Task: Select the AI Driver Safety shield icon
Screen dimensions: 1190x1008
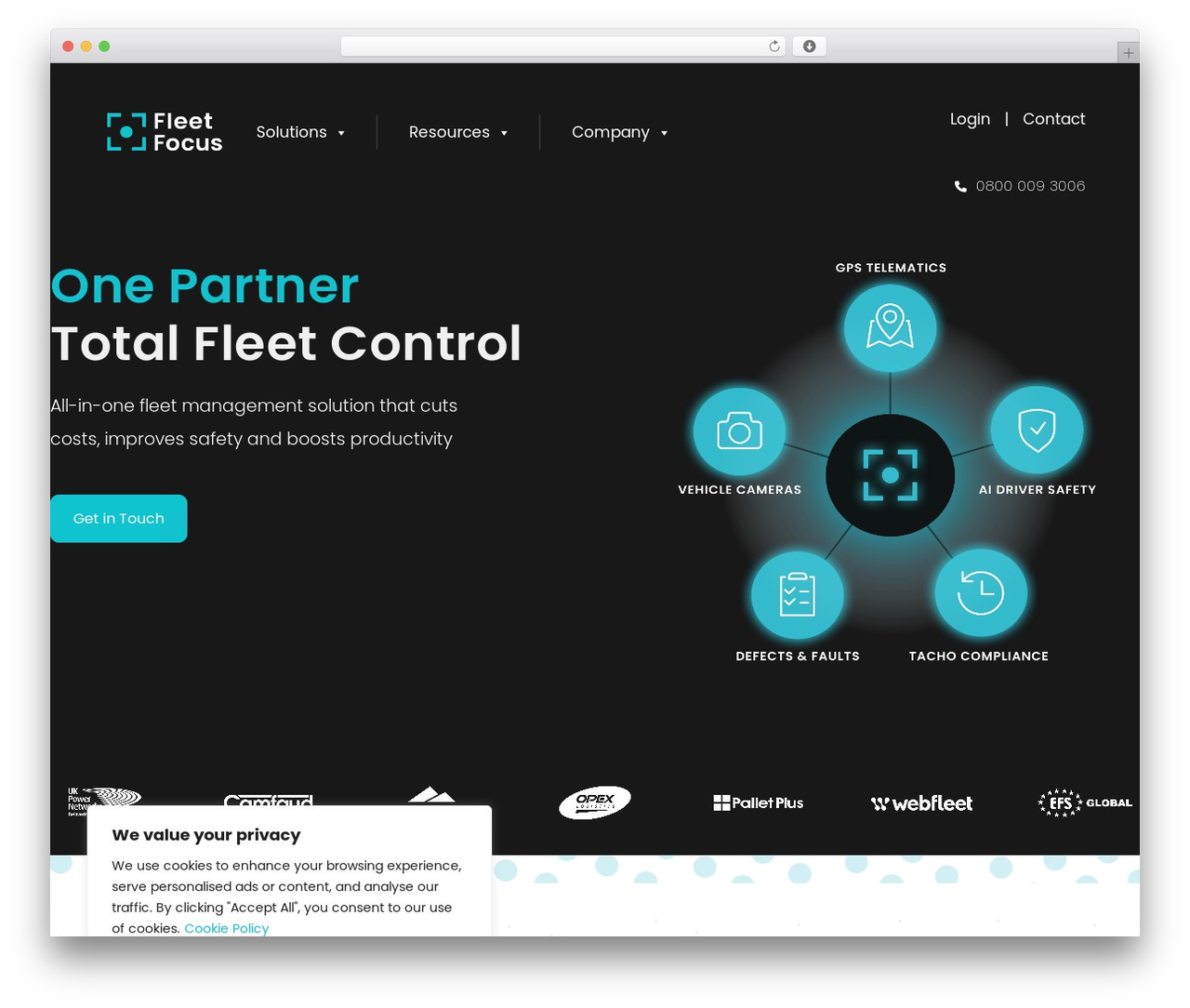Action: (1037, 430)
